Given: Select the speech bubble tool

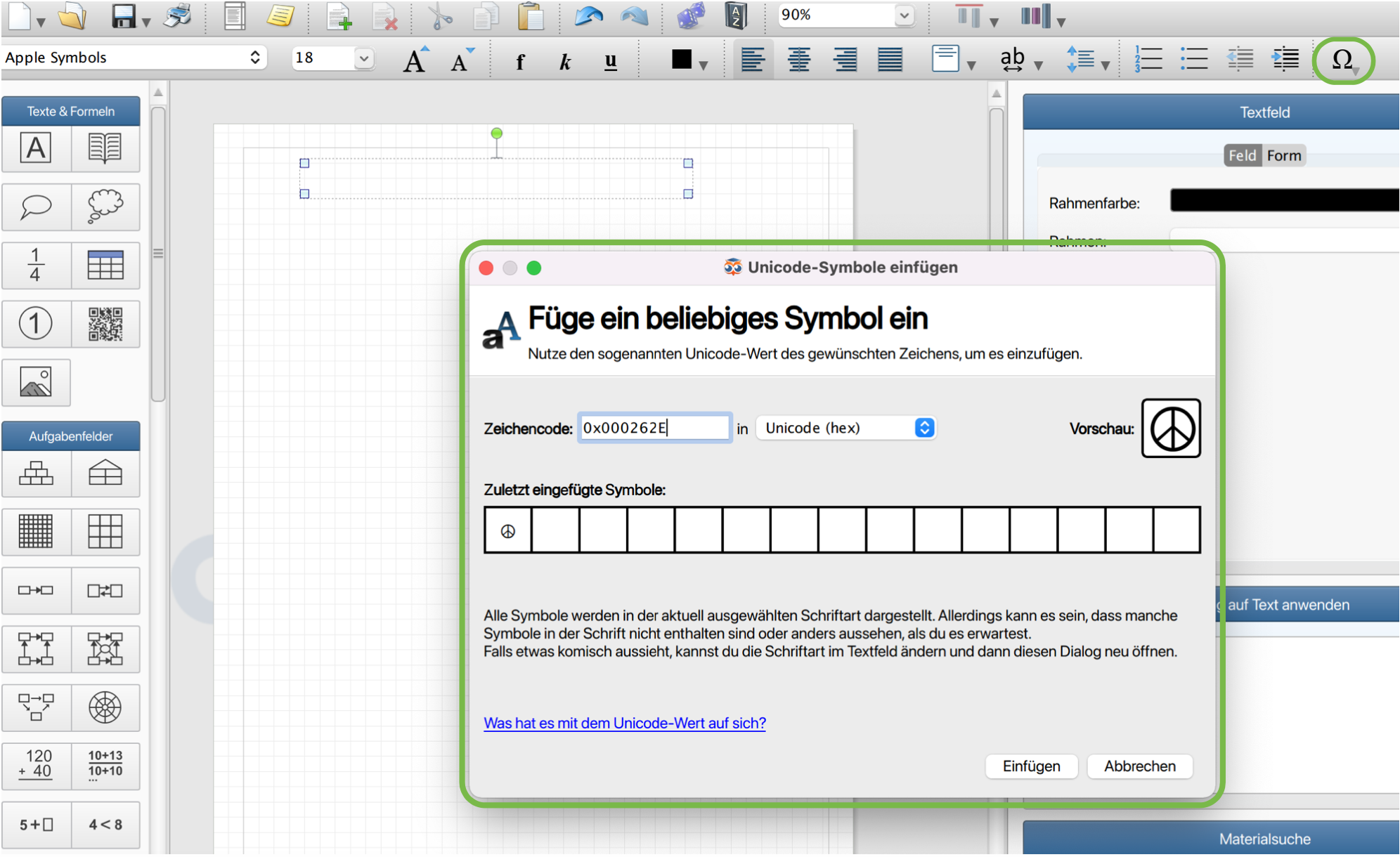Looking at the screenshot, I should coord(36,207).
